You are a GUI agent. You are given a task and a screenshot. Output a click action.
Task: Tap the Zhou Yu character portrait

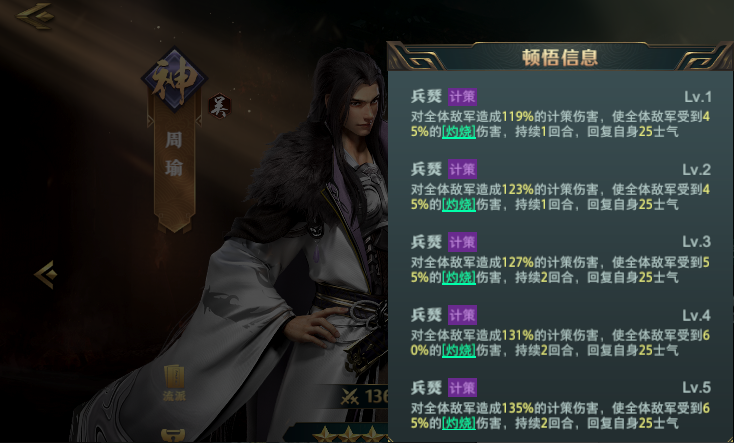click(300, 244)
